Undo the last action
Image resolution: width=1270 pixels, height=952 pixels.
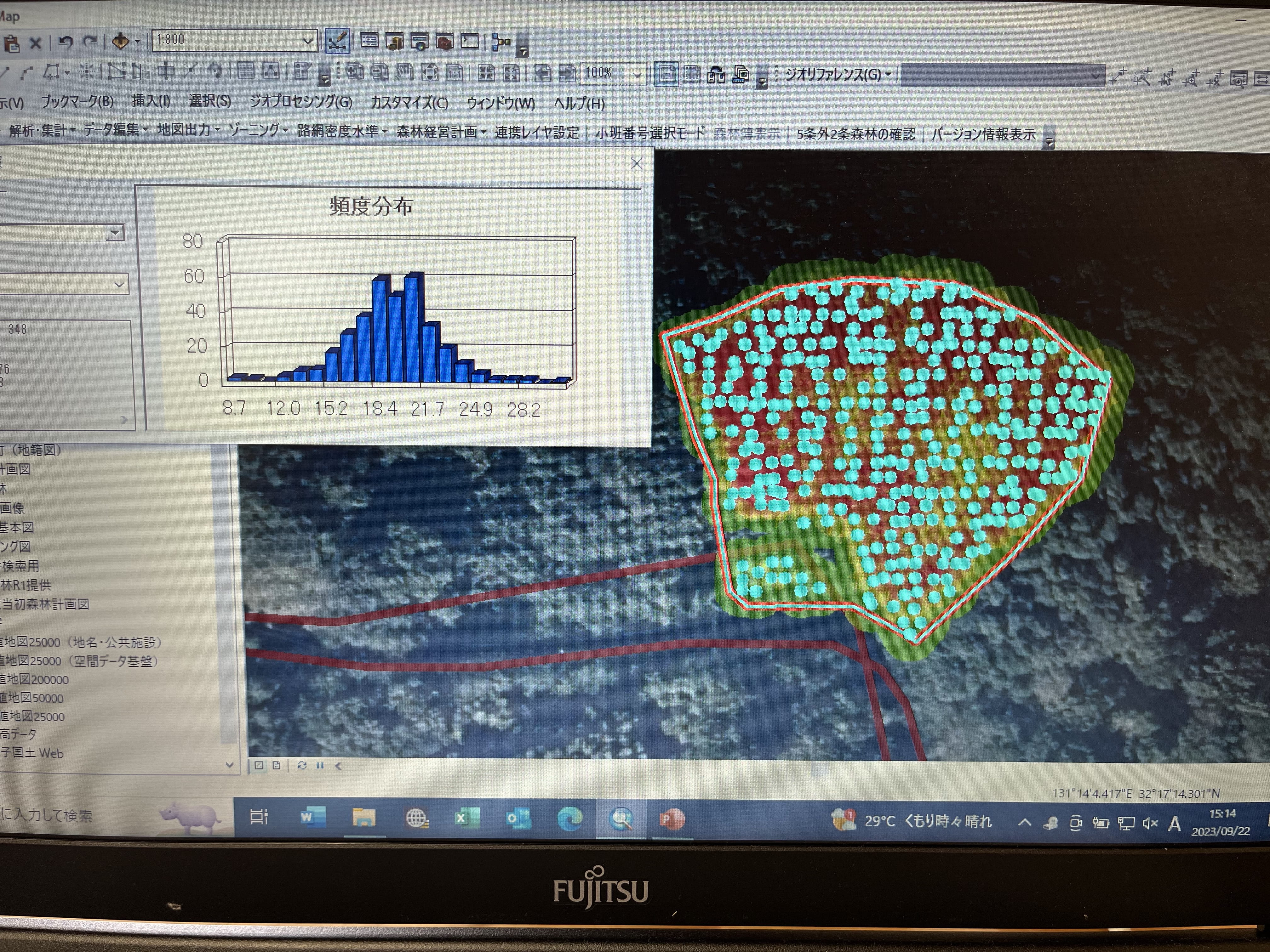click(x=66, y=42)
